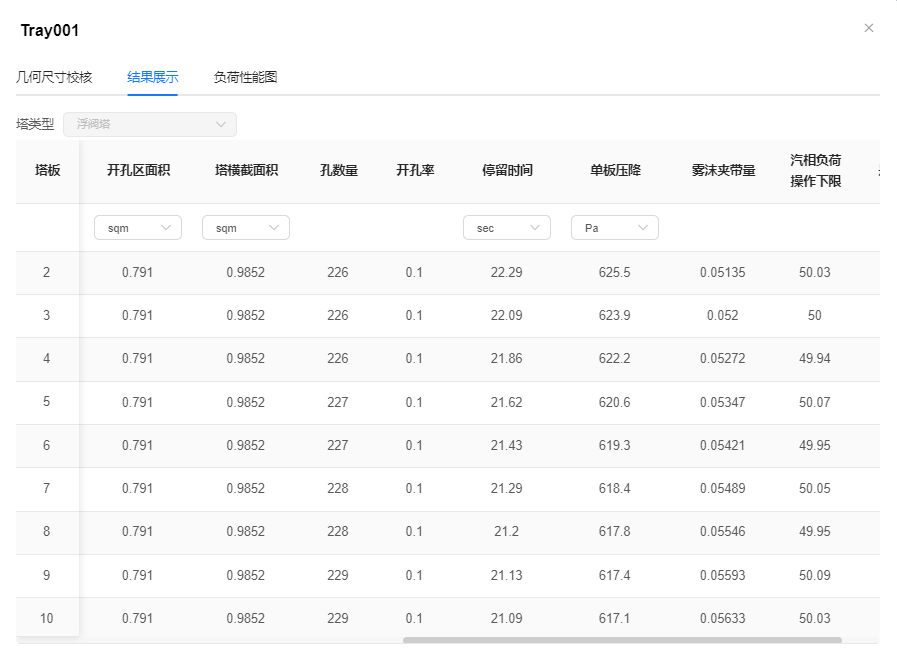This screenshot has height=670, width=897.
Task: Click vapor load lower limit value 50.05
Action: [815, 488]
